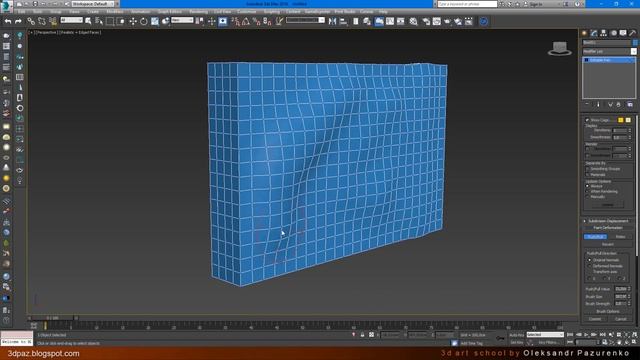Open the Rendering menu
640x360 pixels.
click(198, 12)
